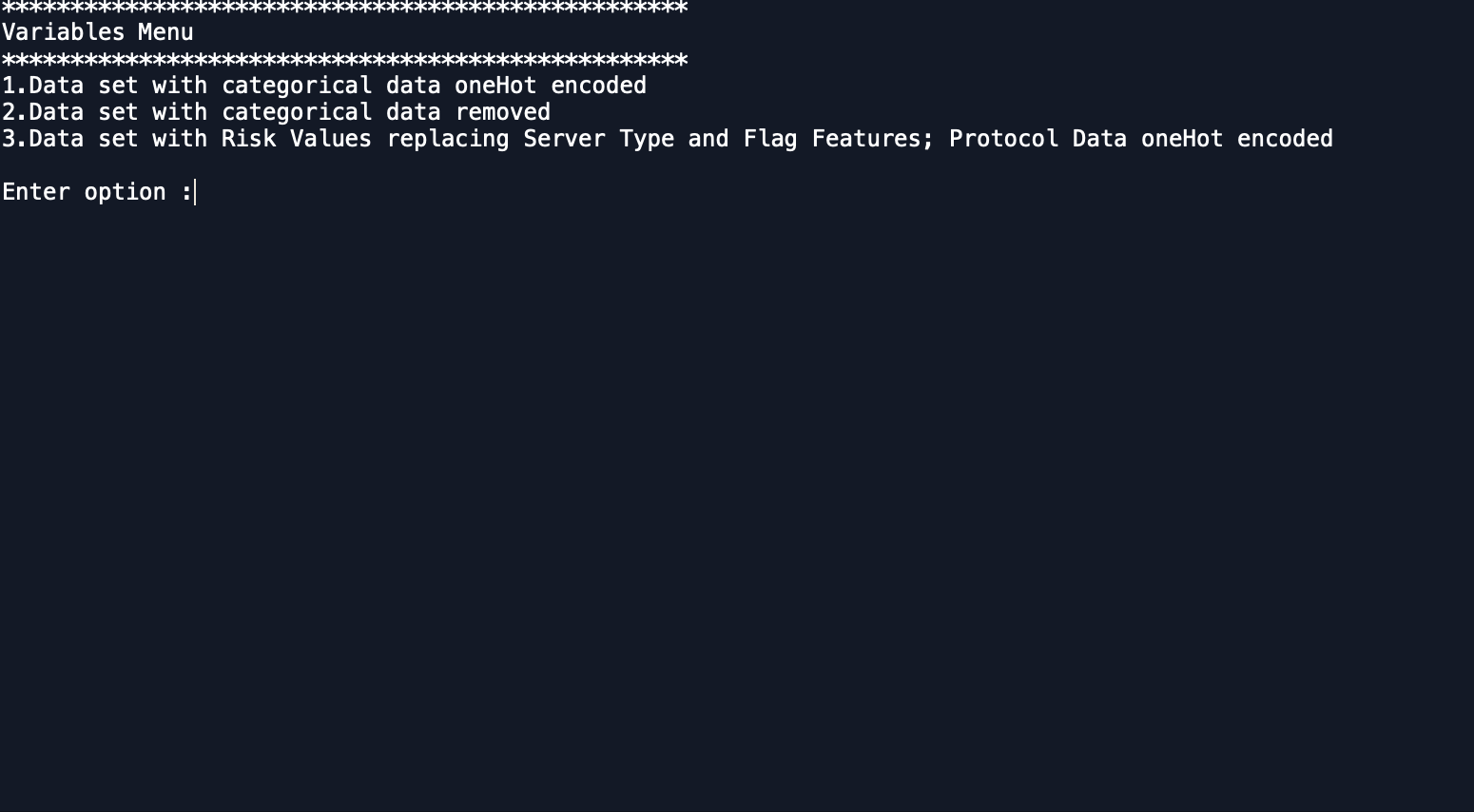
Task: Click the word "replacing" in option 3
Action: 447,139
